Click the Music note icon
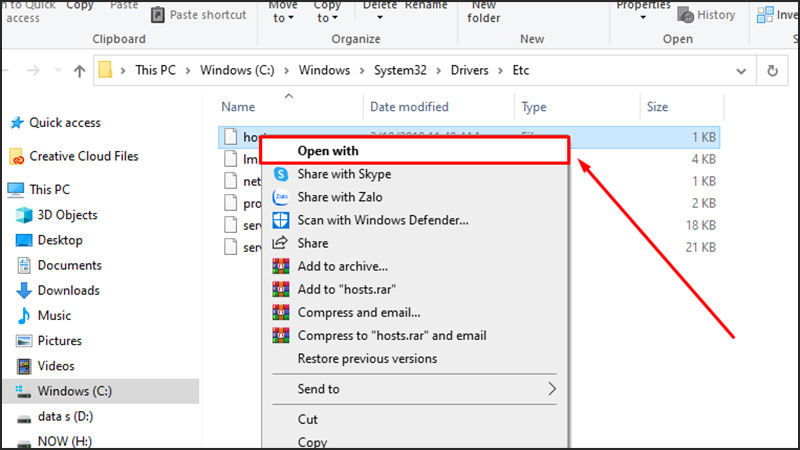Image resolution: width=800 pixels, height=450 pixels. (x=23, y=315)
